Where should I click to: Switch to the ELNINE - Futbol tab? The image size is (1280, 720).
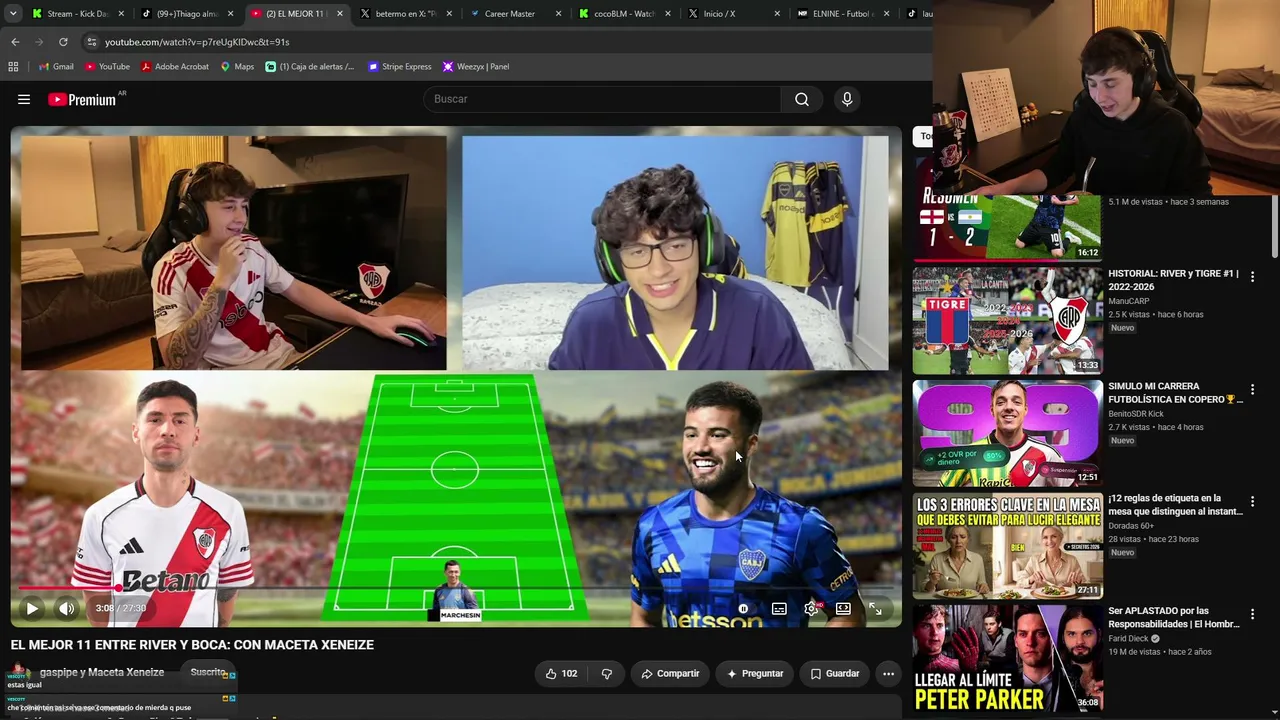click(x=842, y=14)
